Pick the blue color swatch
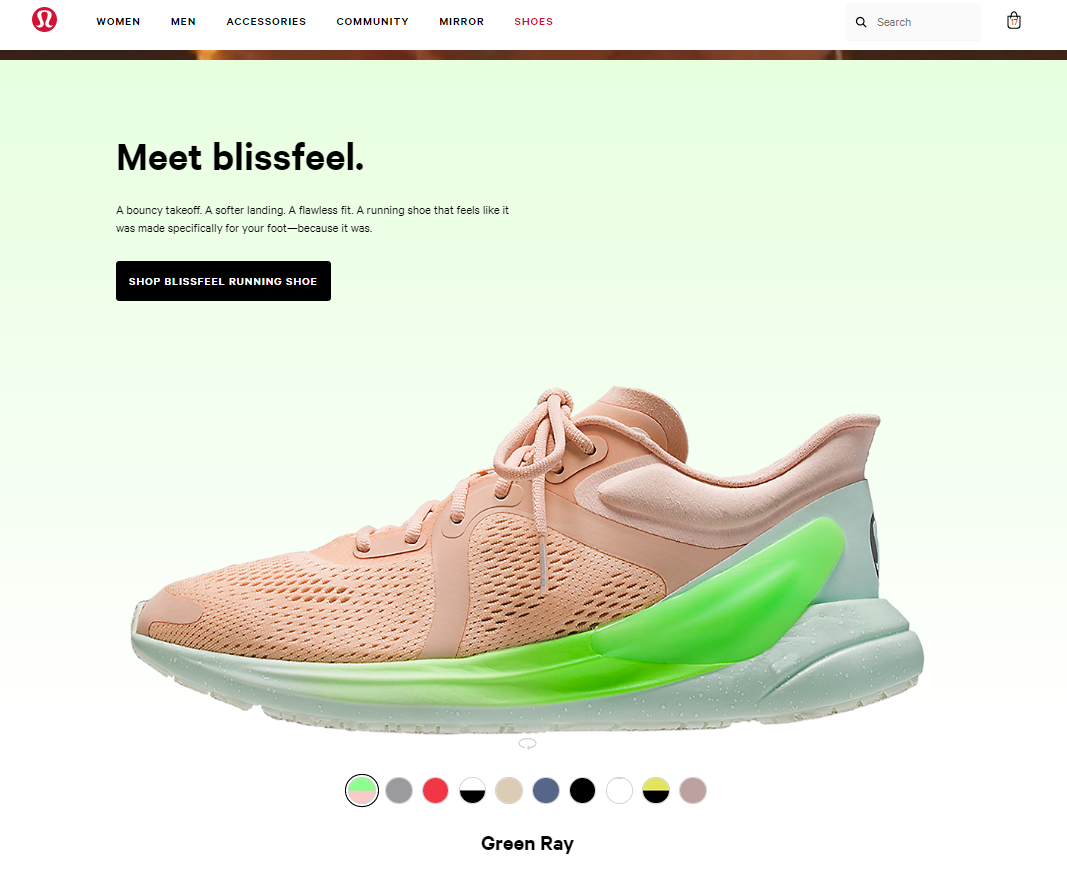The image size is (1067, 891). [546, 790]
